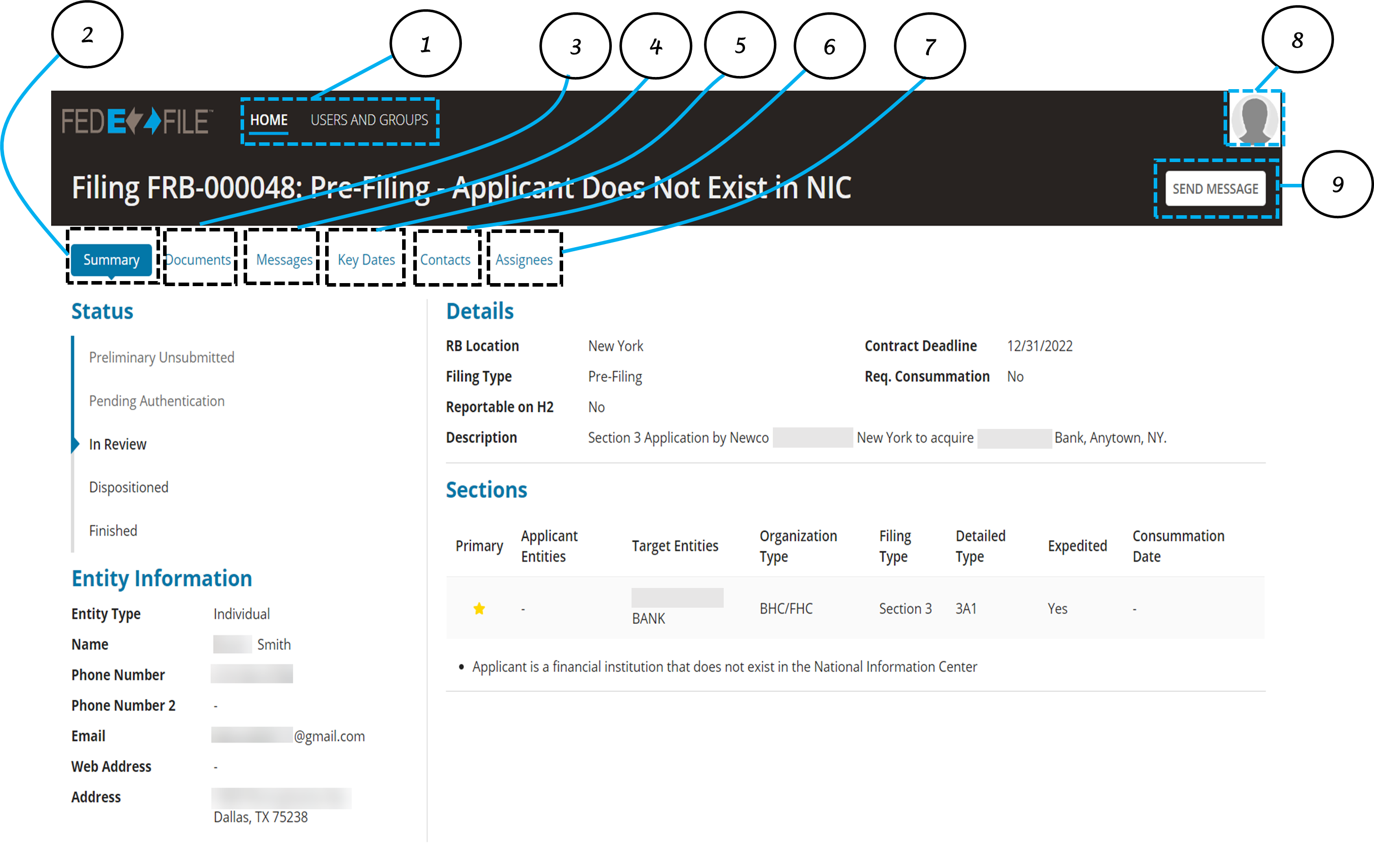1374x868 pixels.
Task: Click the address Dallas, TX 75238
Action: click(x=261, y=817)
